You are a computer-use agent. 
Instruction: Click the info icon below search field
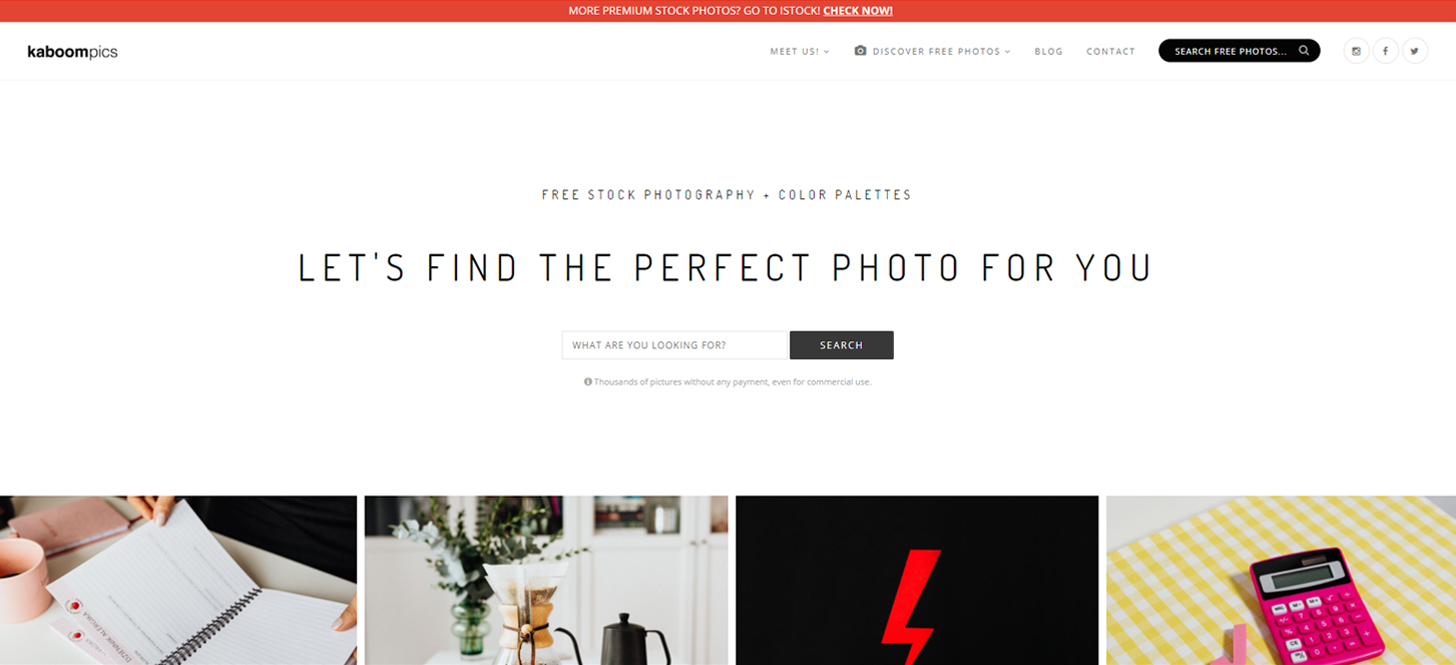[588, 381]
